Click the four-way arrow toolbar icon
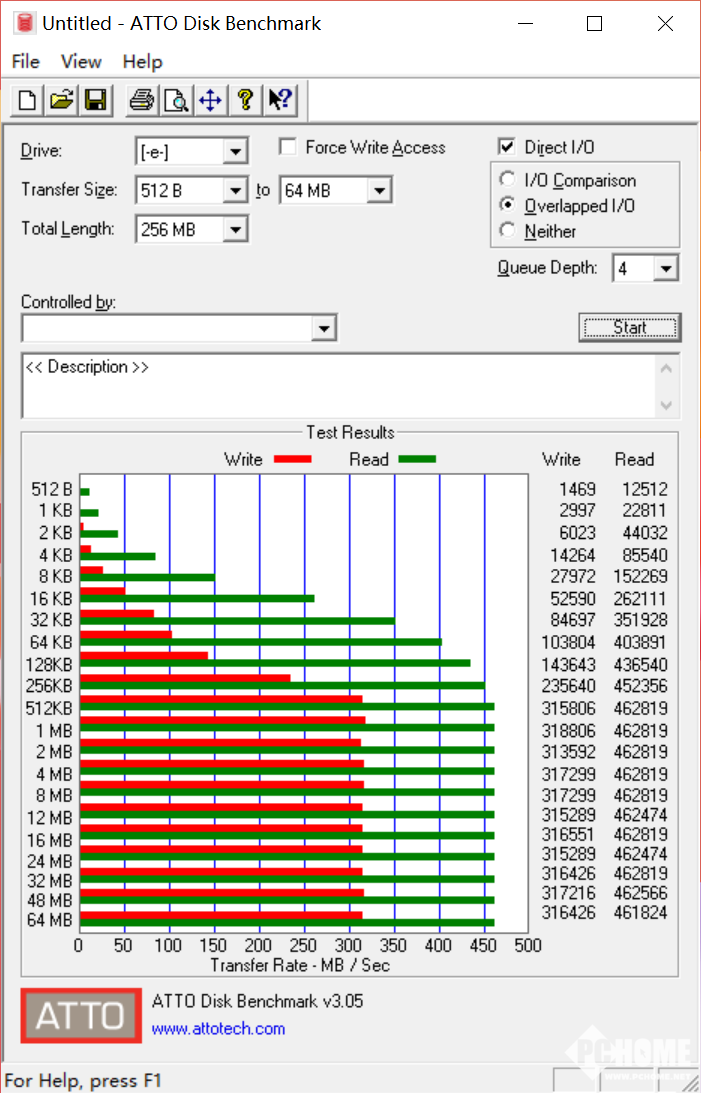Viewport: 701px width, 1093px height. (x=209, y=100)
